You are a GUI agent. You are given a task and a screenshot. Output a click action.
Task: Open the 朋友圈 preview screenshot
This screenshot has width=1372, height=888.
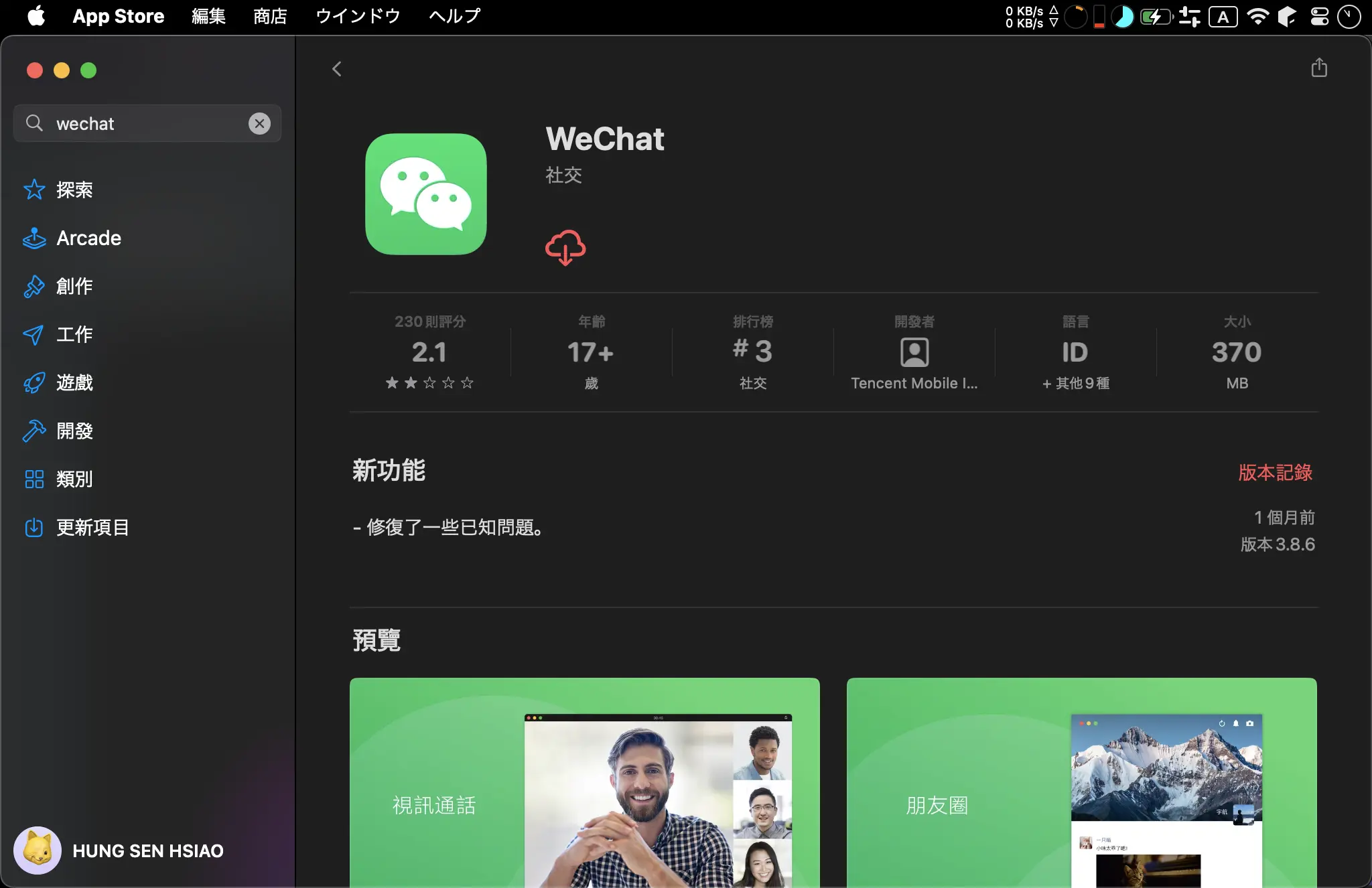[1082, 783]
